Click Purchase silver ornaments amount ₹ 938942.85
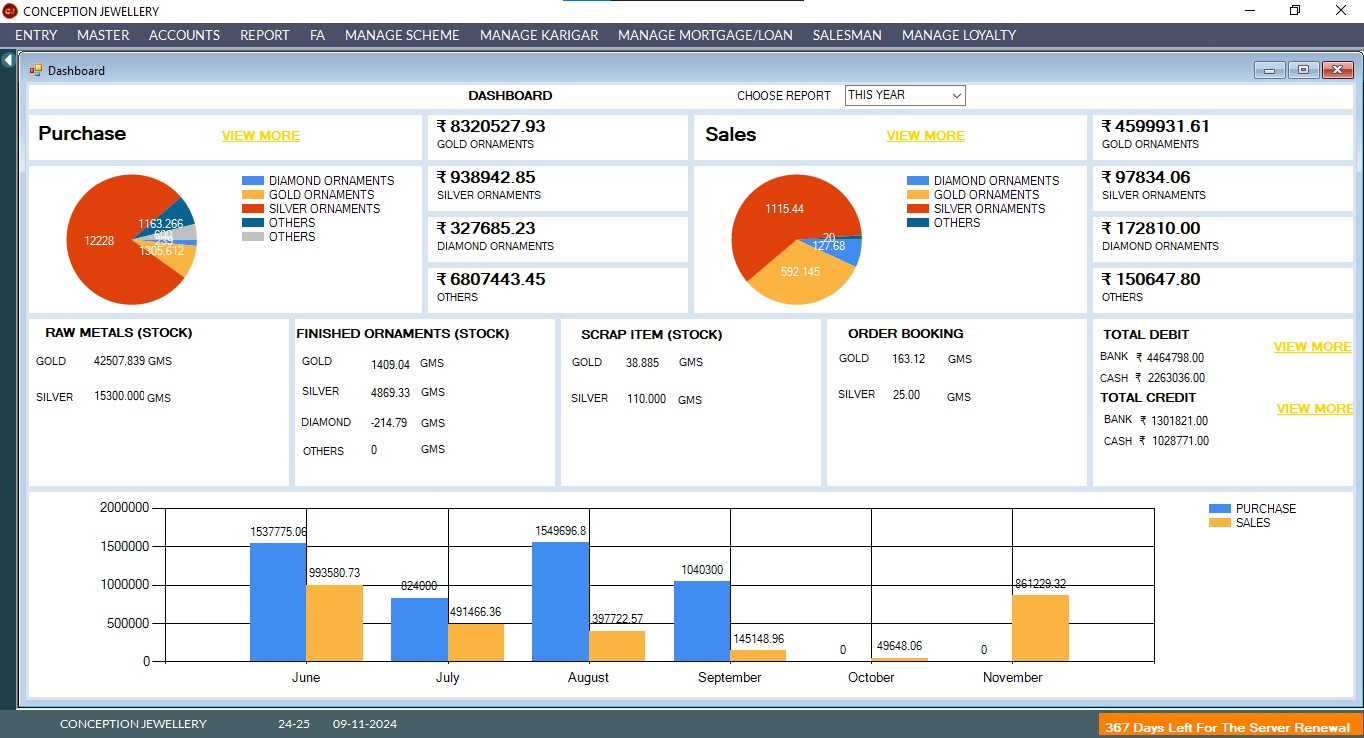The height and width of the screenshot is (738, 1364). (x=486, y=177)
